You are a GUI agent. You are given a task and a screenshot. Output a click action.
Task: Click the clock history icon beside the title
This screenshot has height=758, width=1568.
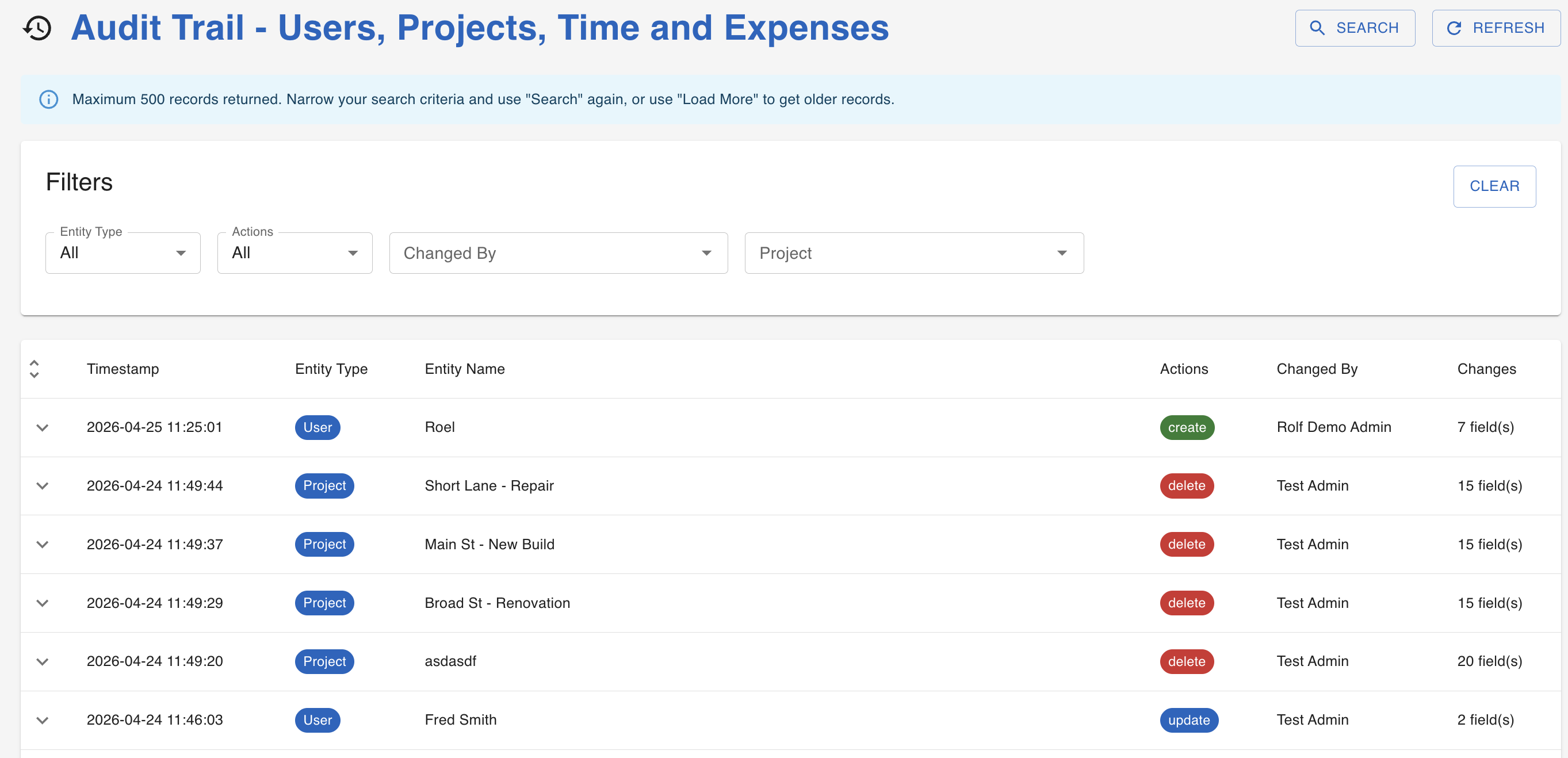36,28
